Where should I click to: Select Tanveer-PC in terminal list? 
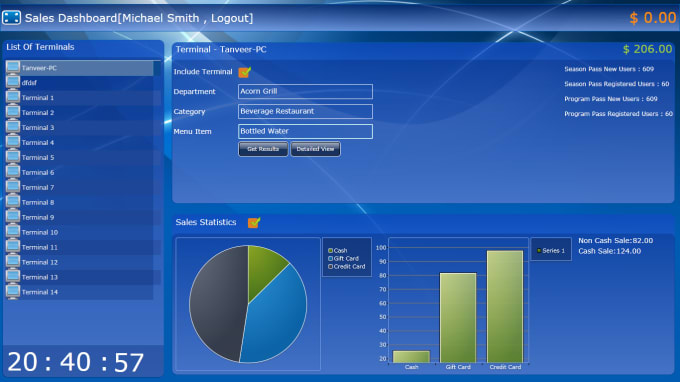tap(39, 68)
